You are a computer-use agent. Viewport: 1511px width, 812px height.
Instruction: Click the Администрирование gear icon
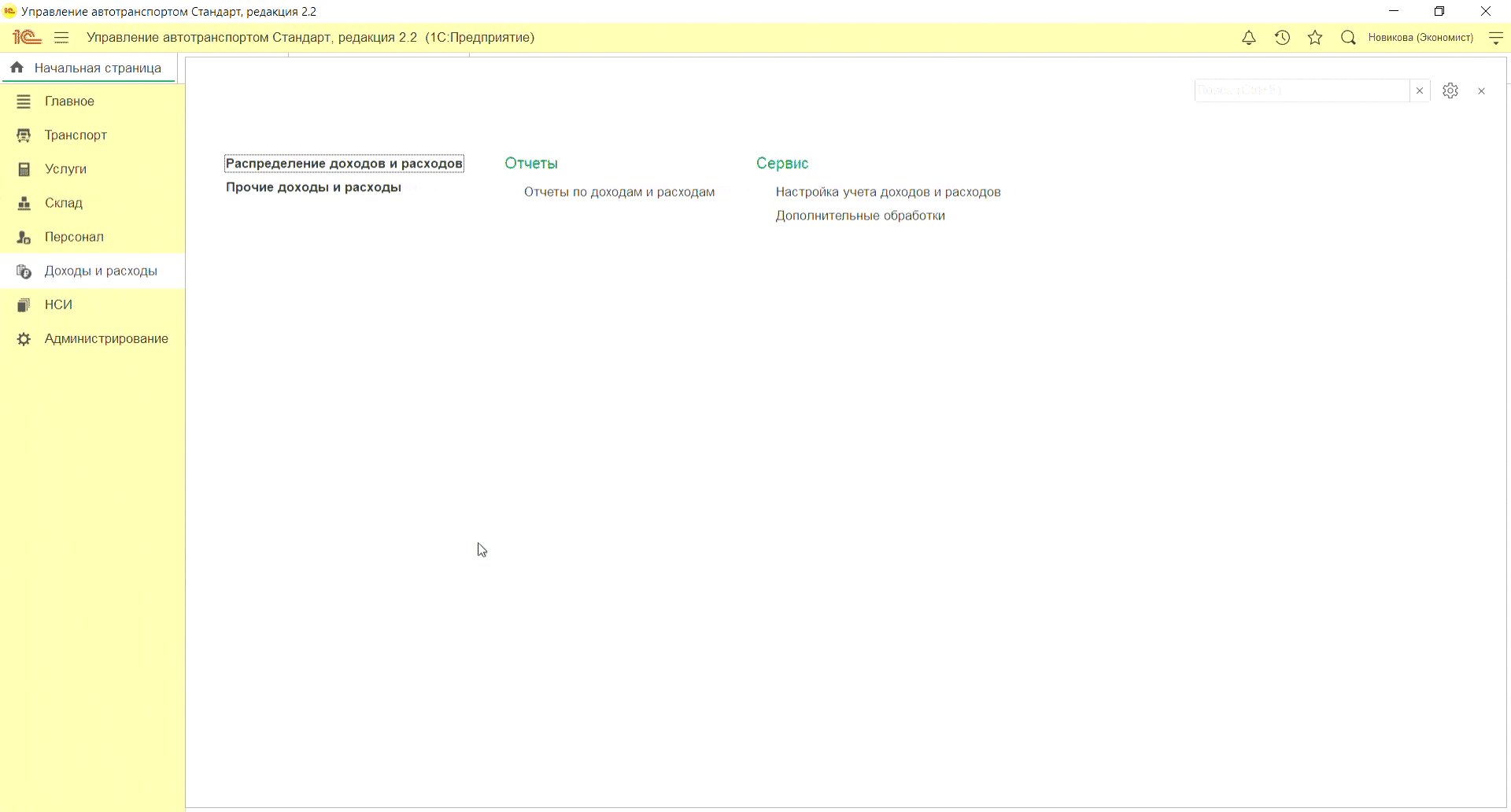pyautogui.click(x=24, y=338)
